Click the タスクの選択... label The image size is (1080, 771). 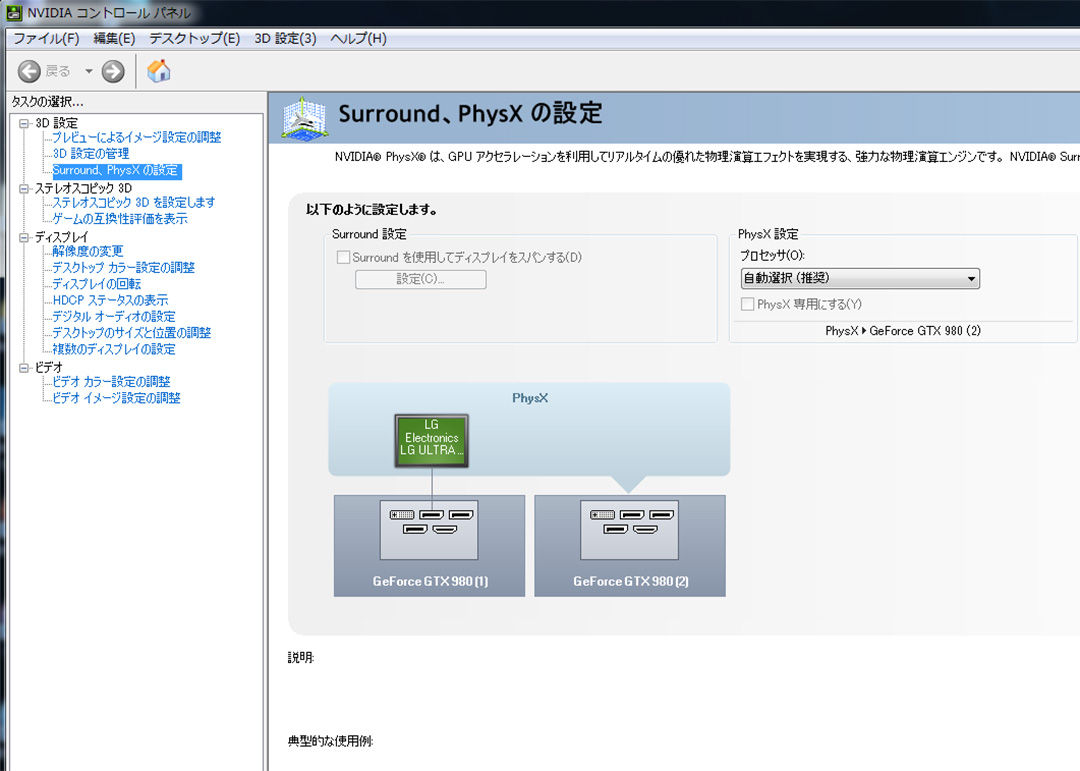47,102
